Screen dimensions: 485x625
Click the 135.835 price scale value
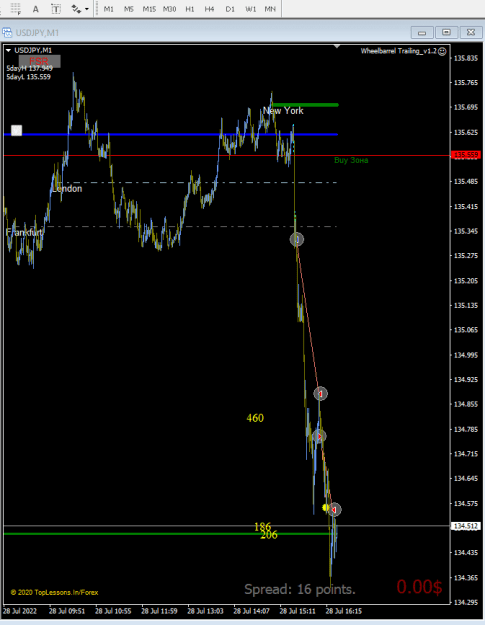pos(466,59)
